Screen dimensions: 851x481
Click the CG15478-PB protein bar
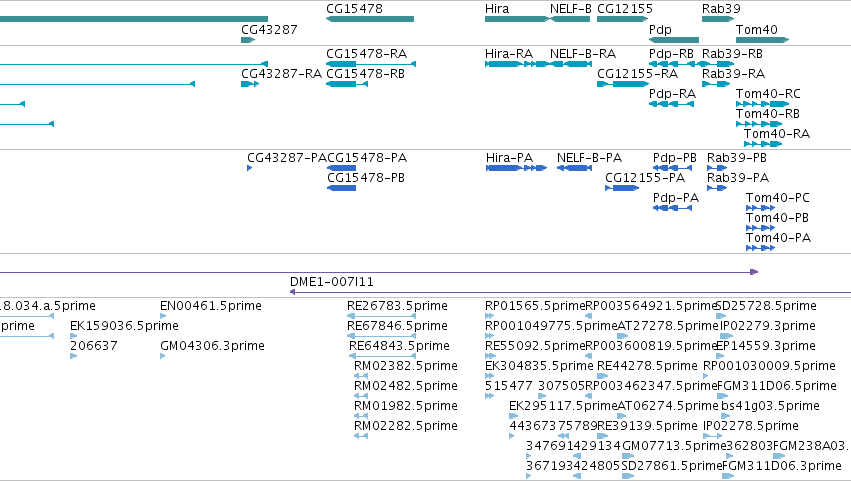point(341,188)
